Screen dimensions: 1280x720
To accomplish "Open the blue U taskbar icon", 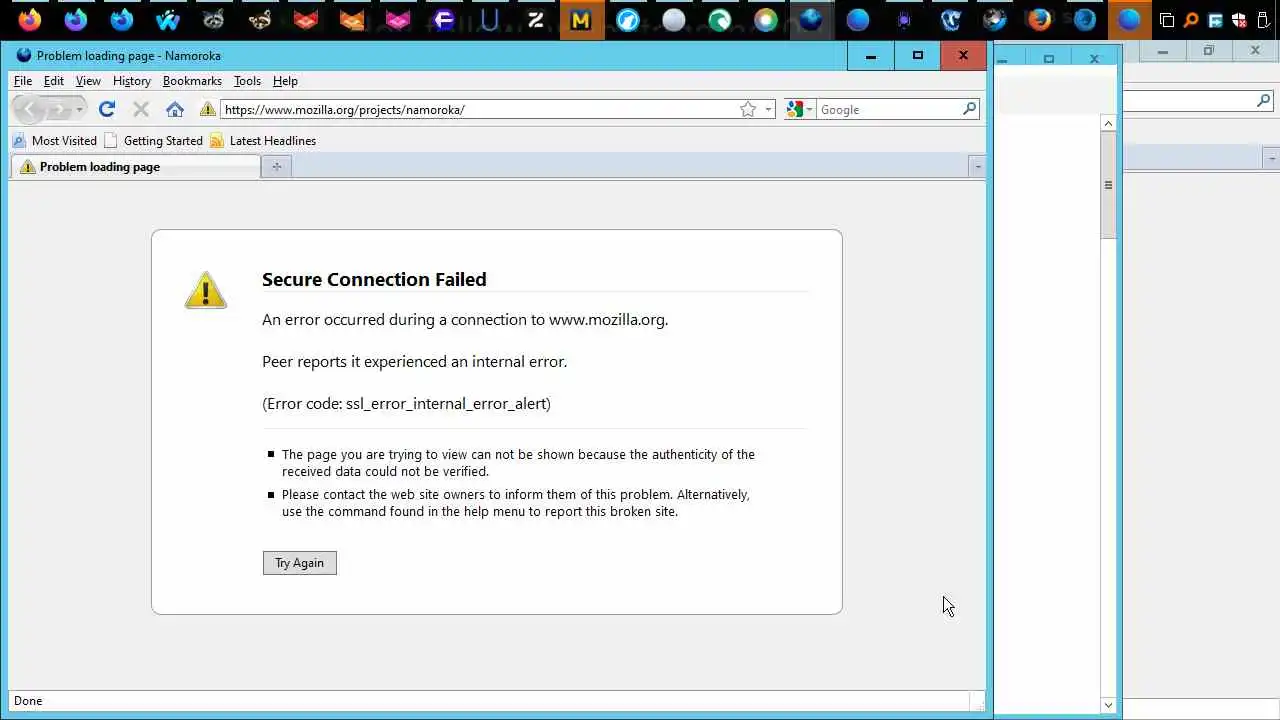I will [490, 20].
